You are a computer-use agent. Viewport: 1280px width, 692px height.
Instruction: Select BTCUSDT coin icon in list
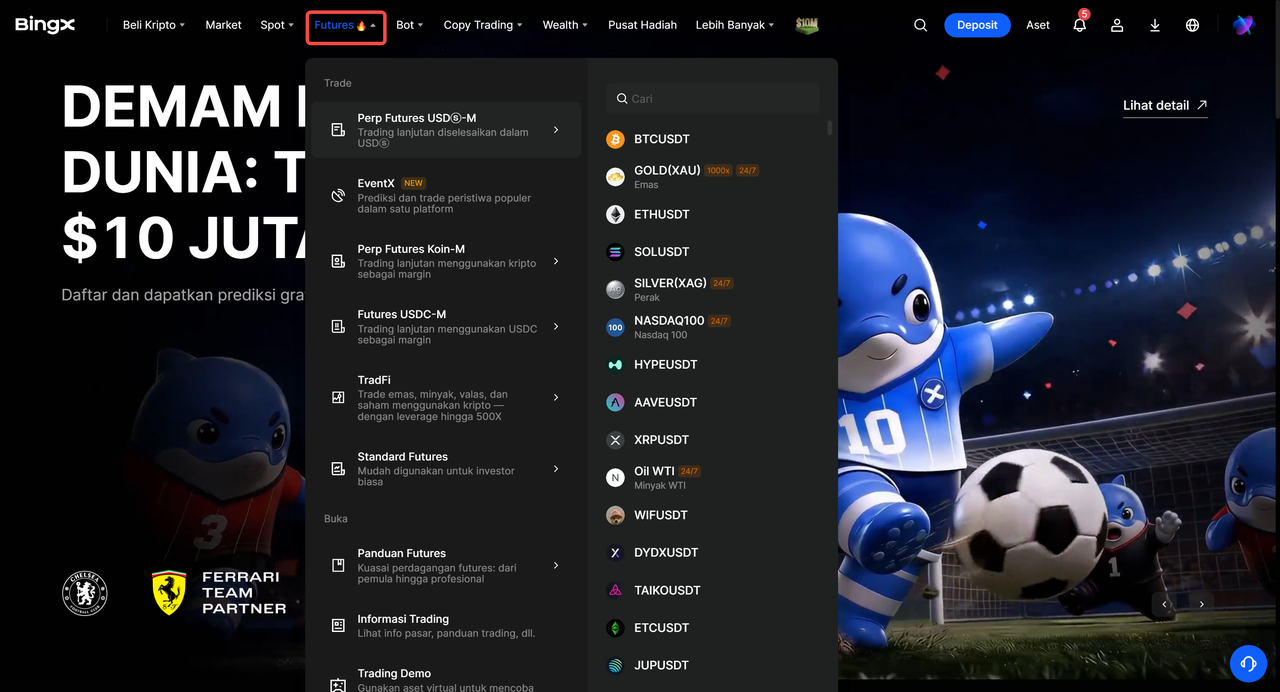[x=615, y=139]
